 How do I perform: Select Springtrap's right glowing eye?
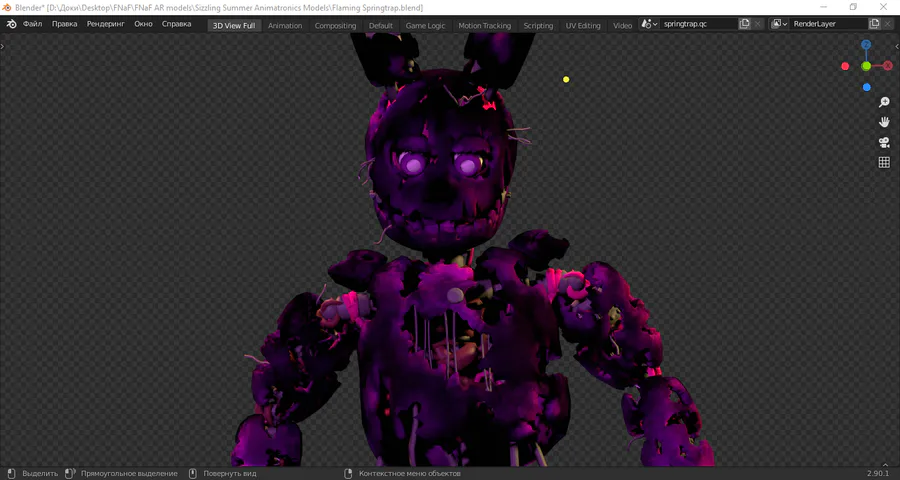[467, 167]
